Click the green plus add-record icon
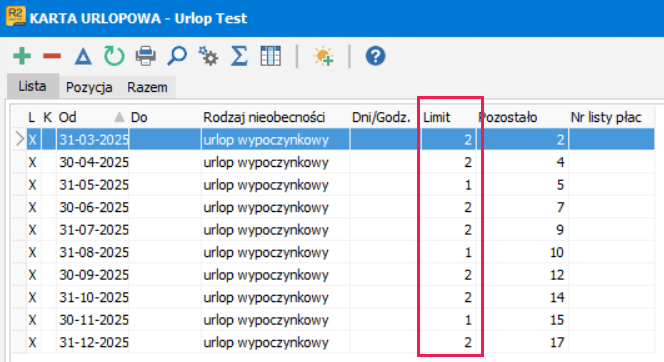Viewport: 664px width, 362px height. (22, 56)
